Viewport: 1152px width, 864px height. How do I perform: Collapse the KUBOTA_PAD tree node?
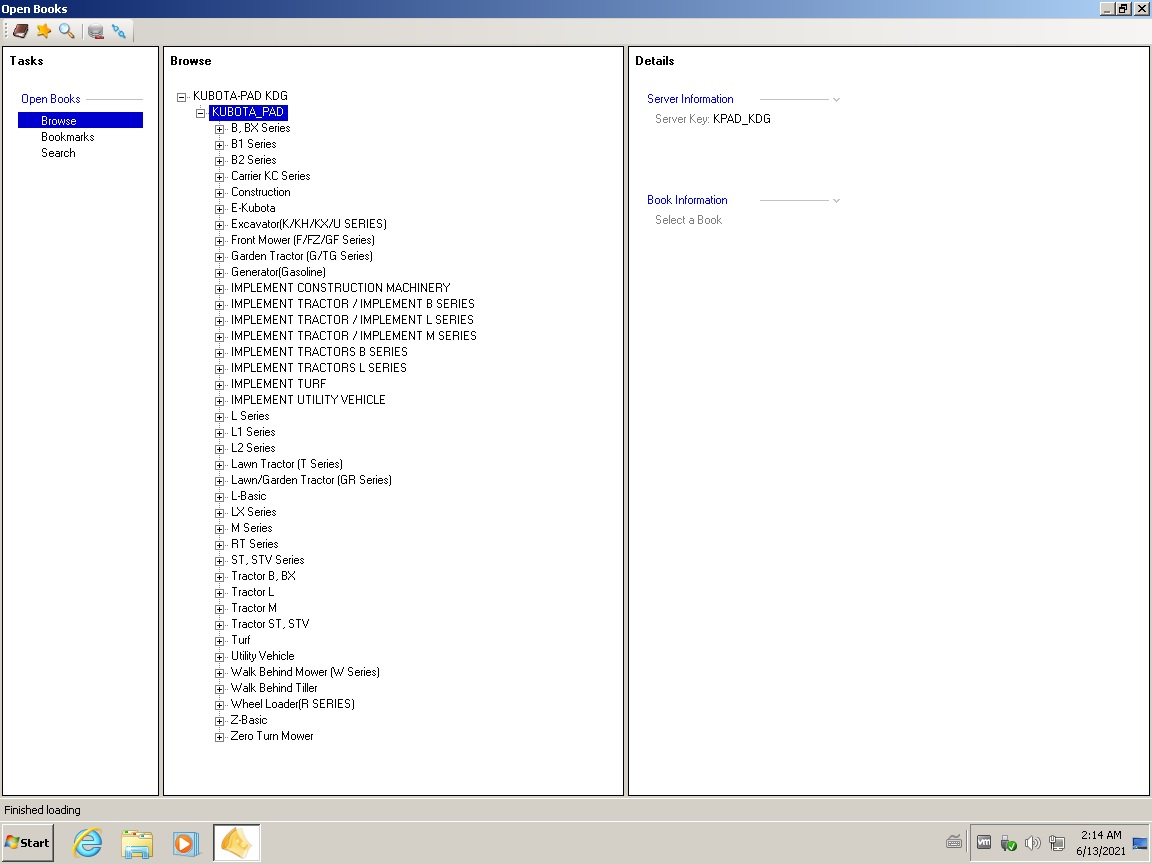(200, 112)
